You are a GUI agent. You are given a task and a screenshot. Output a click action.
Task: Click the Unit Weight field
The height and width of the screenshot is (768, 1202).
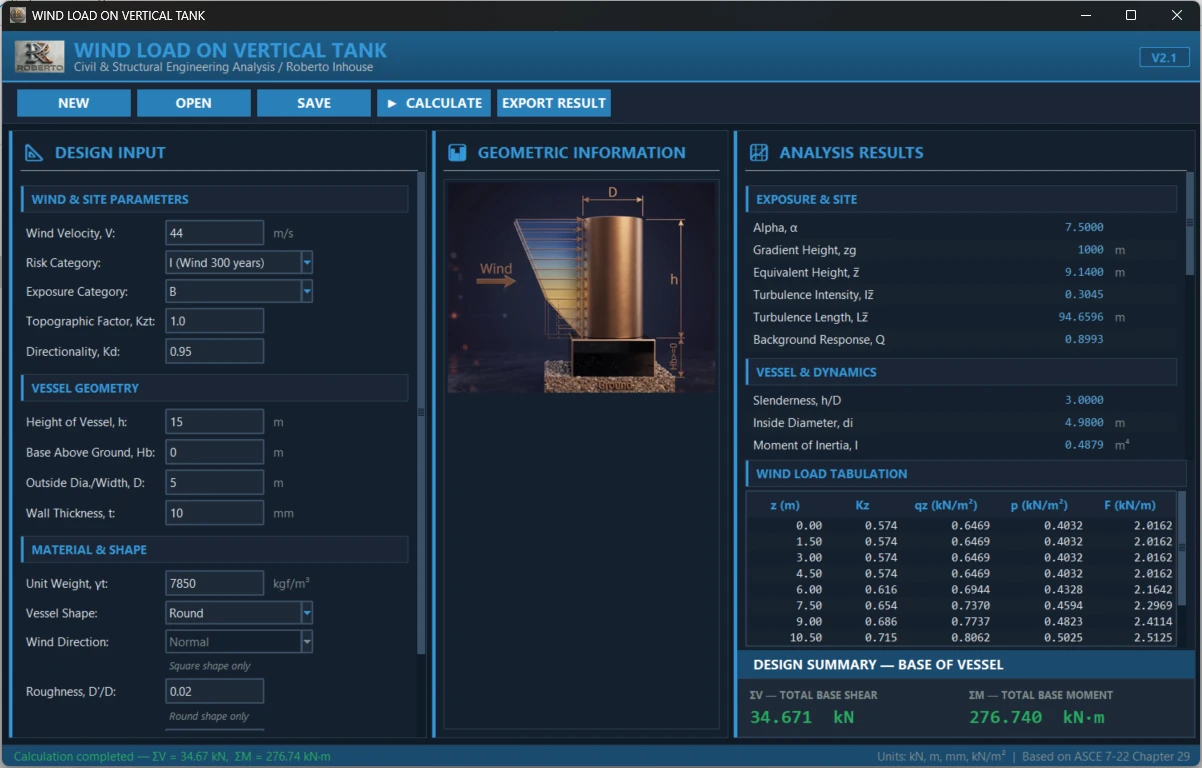(x=214, y=583)
